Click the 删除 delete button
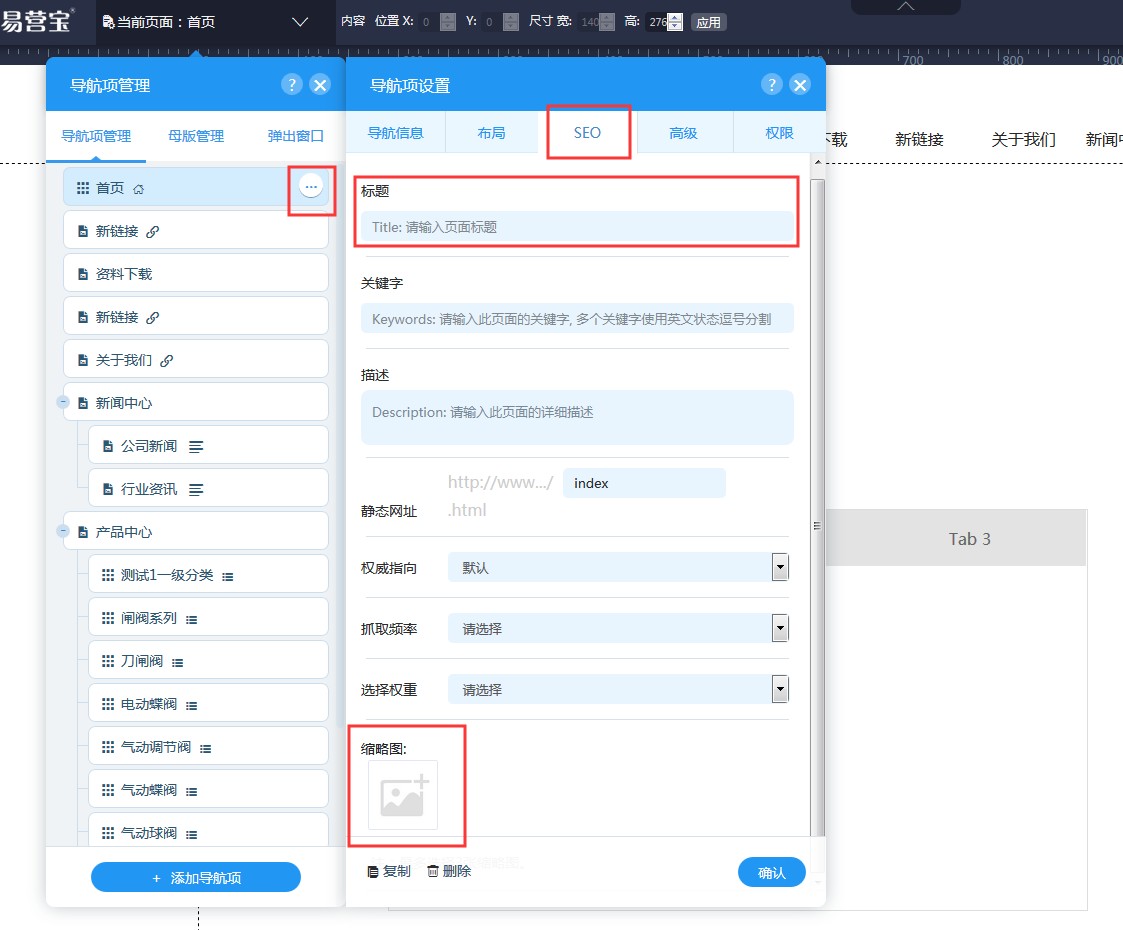 (x=449, y=871)
